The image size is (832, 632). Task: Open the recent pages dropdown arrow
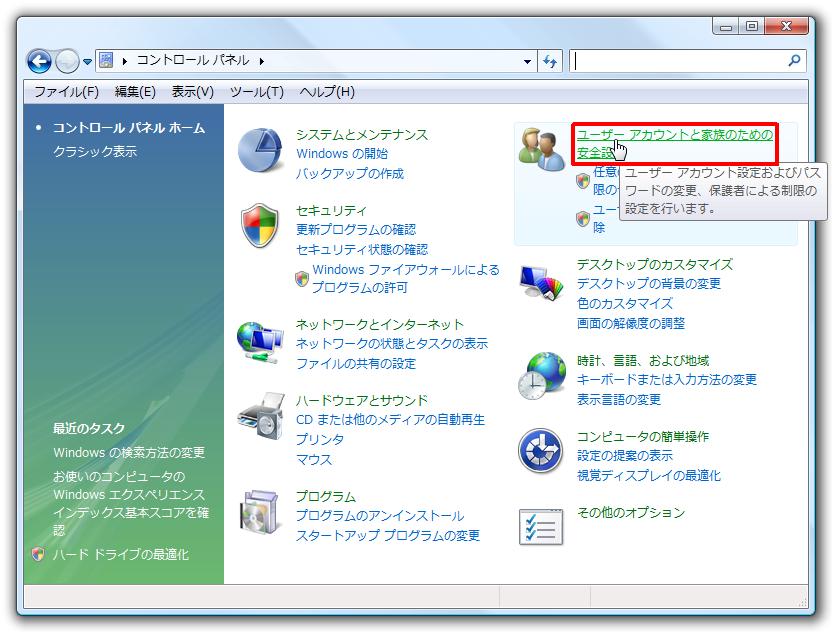tap(88, 61)
